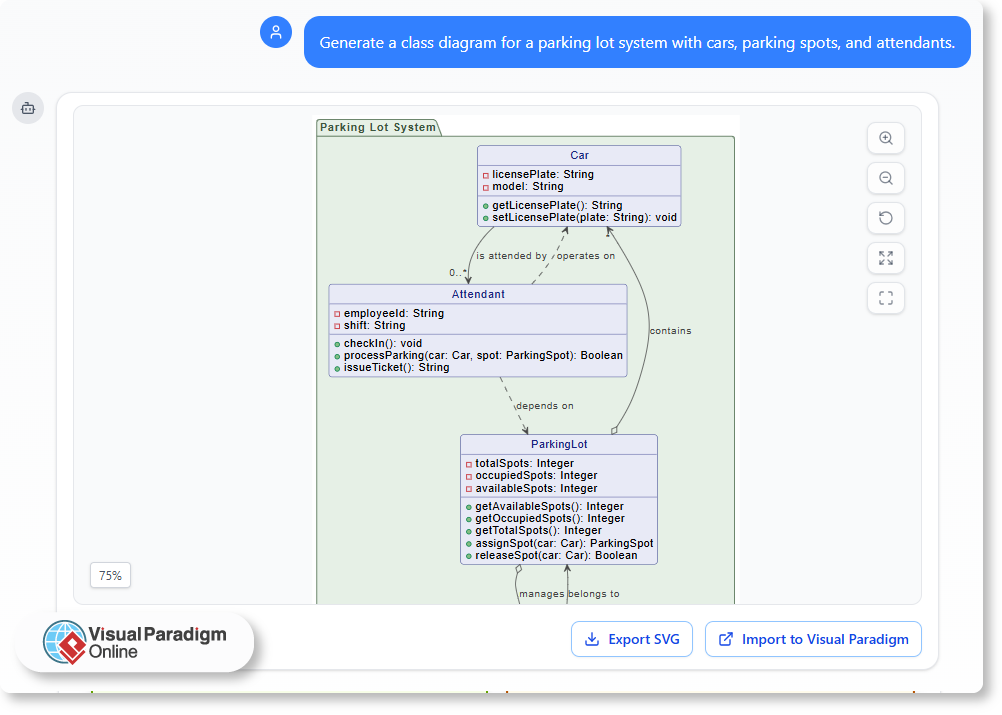Click the reset view rotation icon
Viewport: 1002px width, 715px height.
pyautogui.click(x=885, y=218)
